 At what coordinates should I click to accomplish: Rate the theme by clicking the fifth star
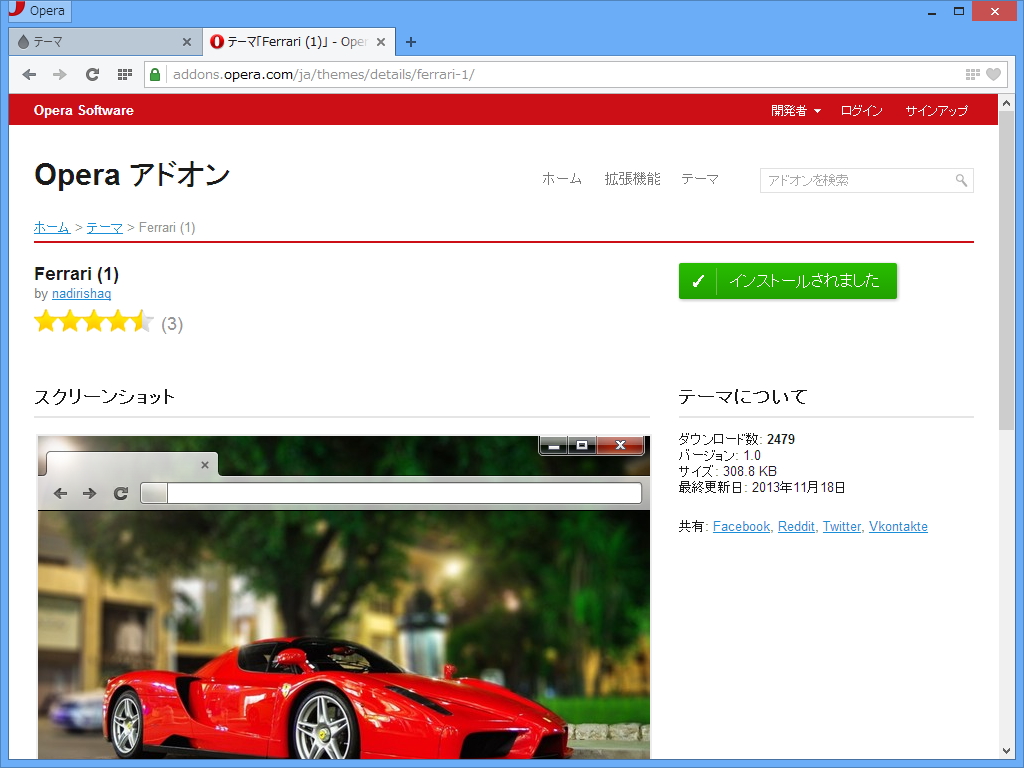[x=142, y=321]
